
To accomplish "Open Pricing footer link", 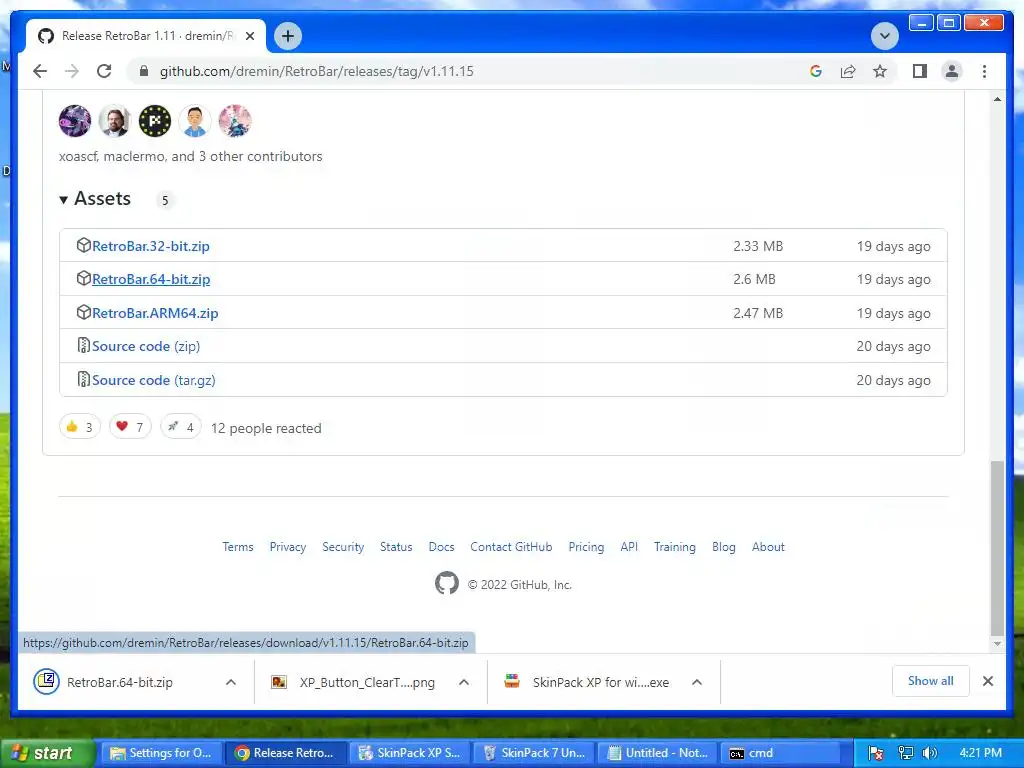I will pos(586,547).
